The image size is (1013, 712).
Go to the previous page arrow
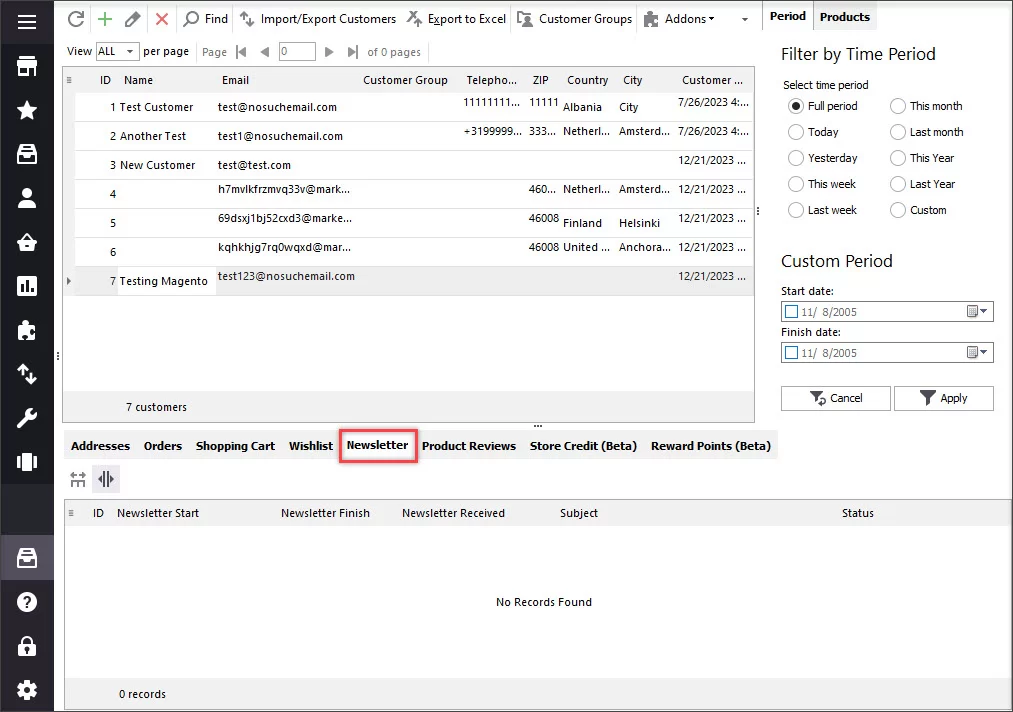coord(264,52)
